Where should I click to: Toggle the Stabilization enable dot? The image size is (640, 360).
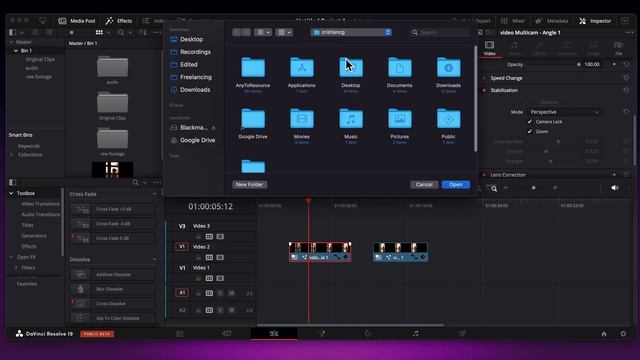pyautogui.click(x=484, y=90)
